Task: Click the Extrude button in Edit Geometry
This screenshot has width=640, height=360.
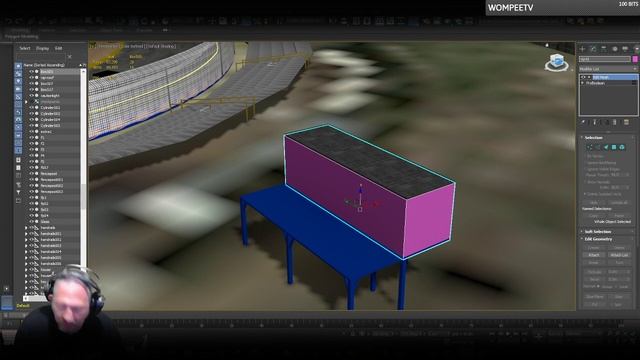Action: click(594, 271)
